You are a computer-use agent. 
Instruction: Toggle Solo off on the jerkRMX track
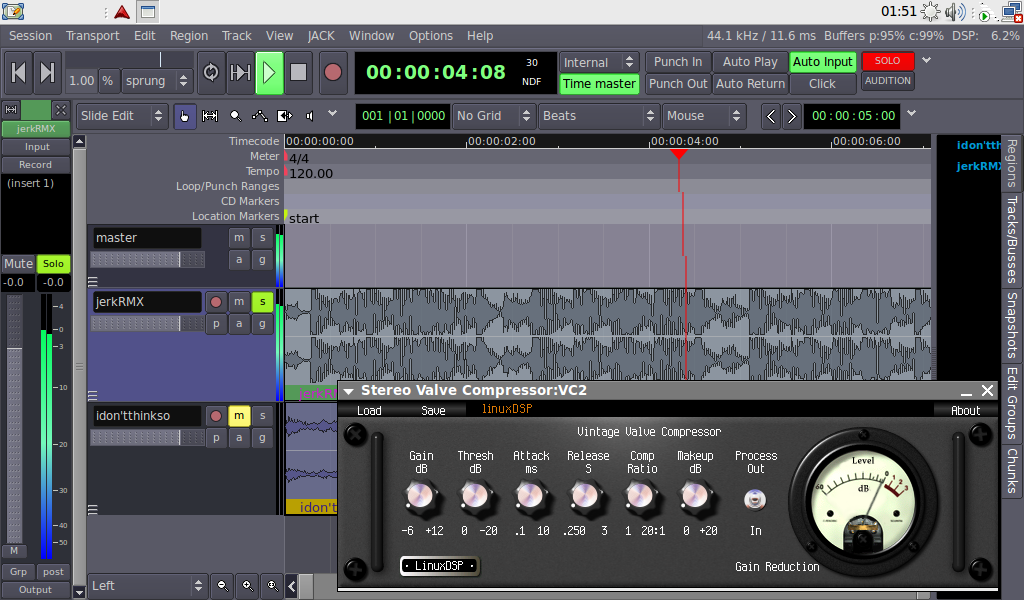(262, 301)
